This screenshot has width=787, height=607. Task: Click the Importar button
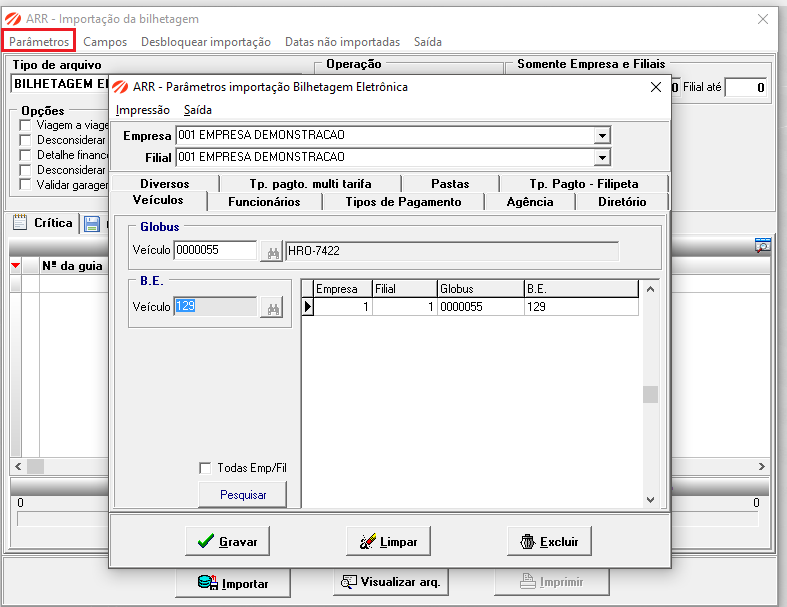[233, 583]
